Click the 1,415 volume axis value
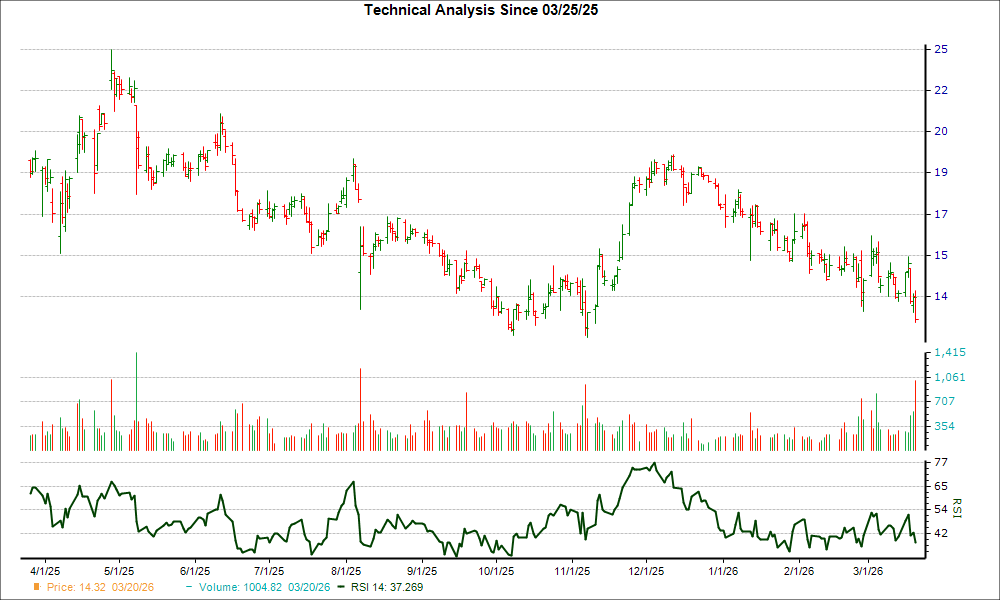The height and width of the screenshot is (600, 1000). coord(950,352)
